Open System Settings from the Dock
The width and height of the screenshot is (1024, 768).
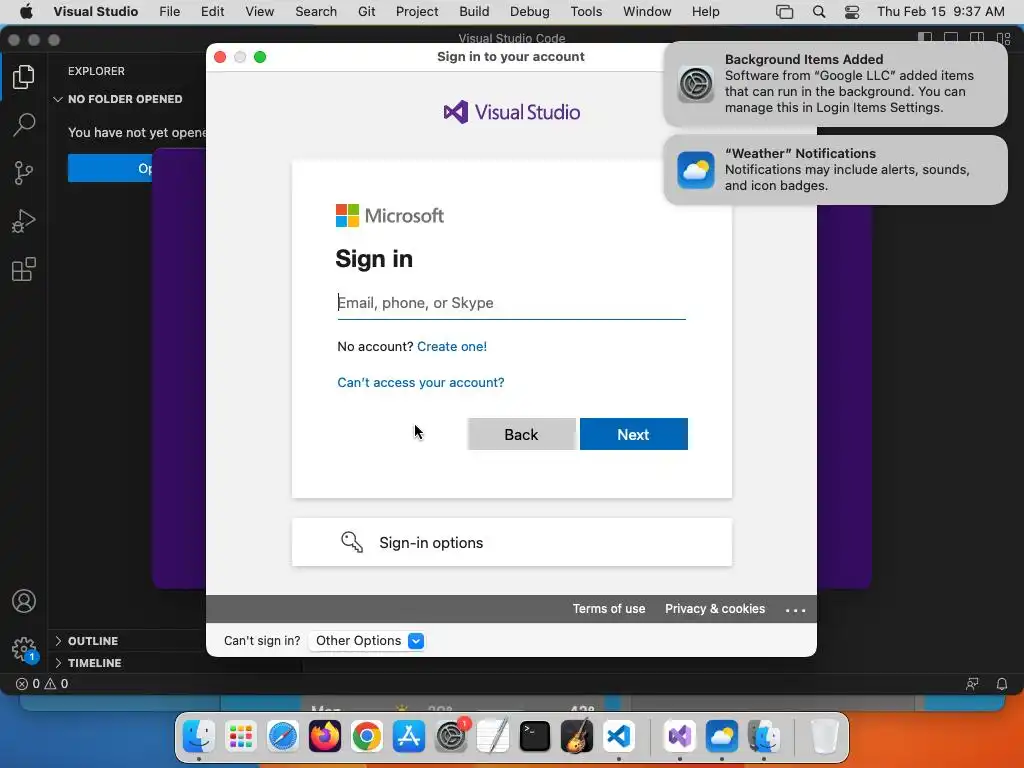pyautogui.click(x=451, y=737)
